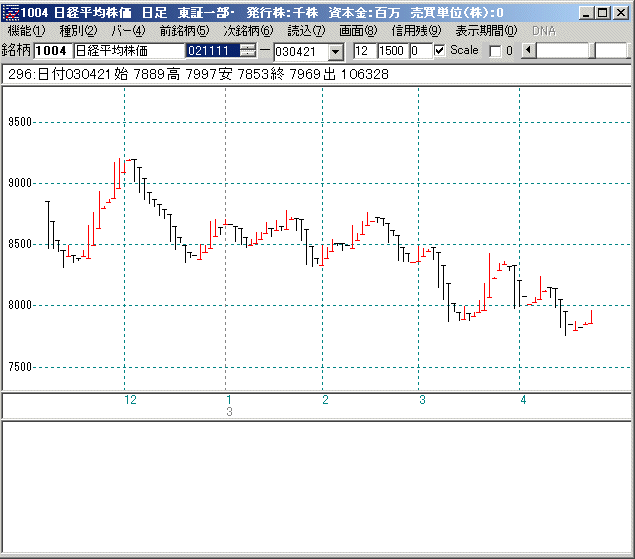Click the start date field 021111

point(212,51)
